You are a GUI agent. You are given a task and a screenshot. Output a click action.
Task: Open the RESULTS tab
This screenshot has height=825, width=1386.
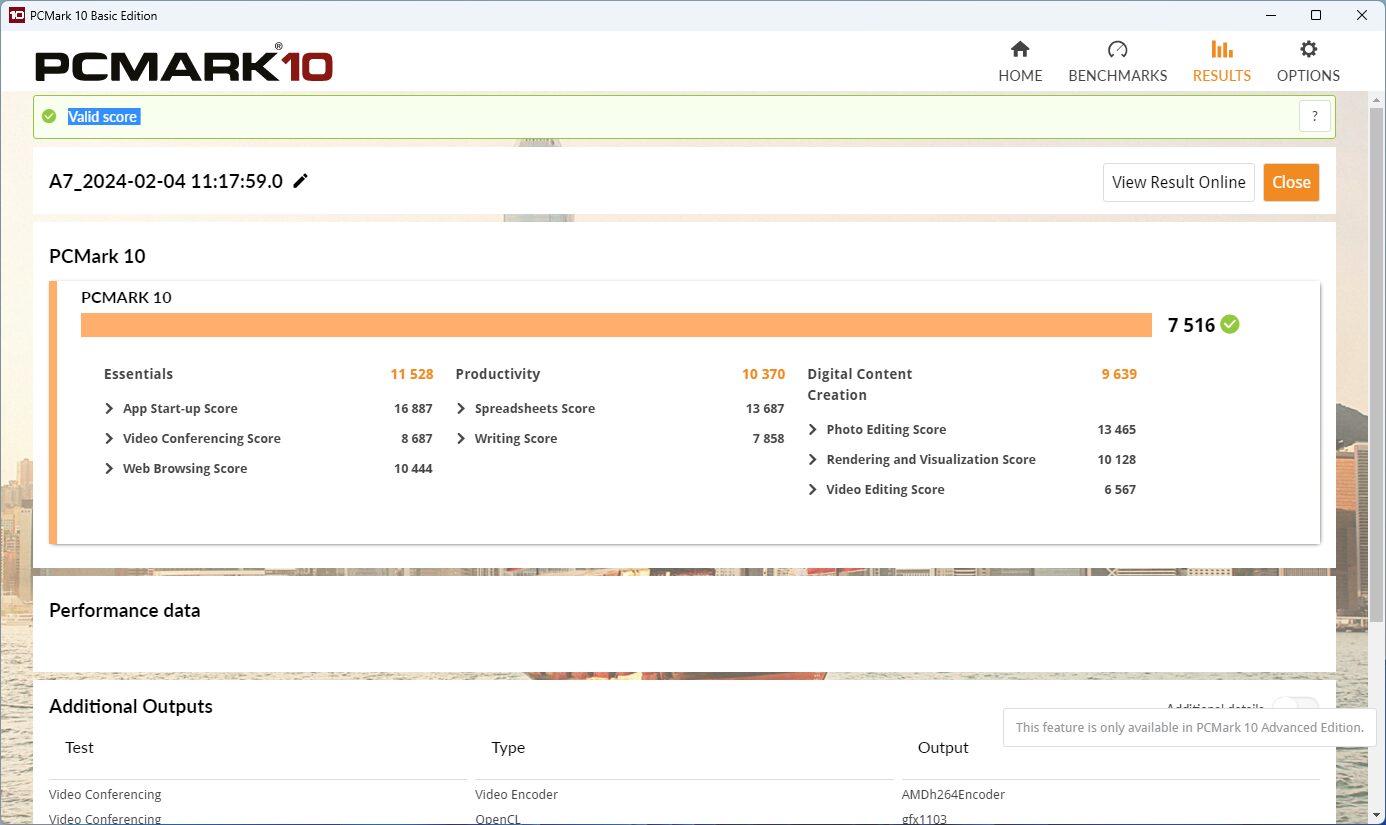click(1221, 62)
